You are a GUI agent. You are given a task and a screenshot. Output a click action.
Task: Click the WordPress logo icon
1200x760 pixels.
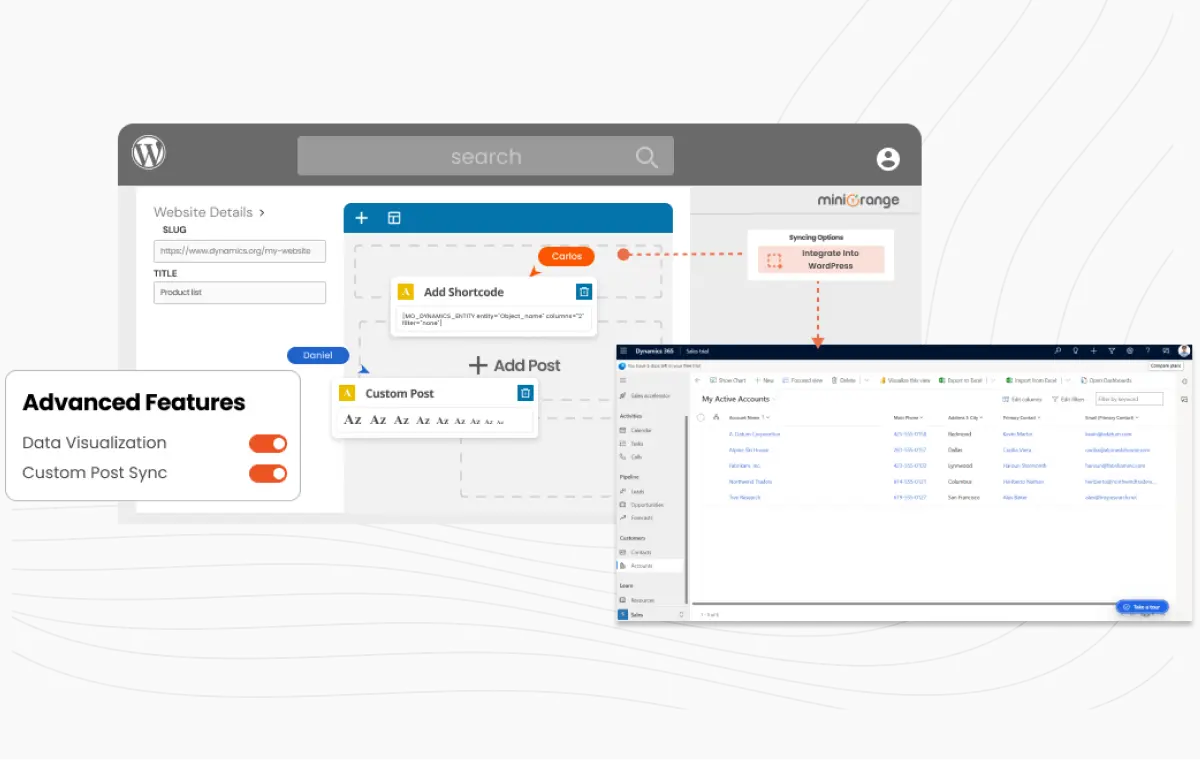(x=149, y=153)
